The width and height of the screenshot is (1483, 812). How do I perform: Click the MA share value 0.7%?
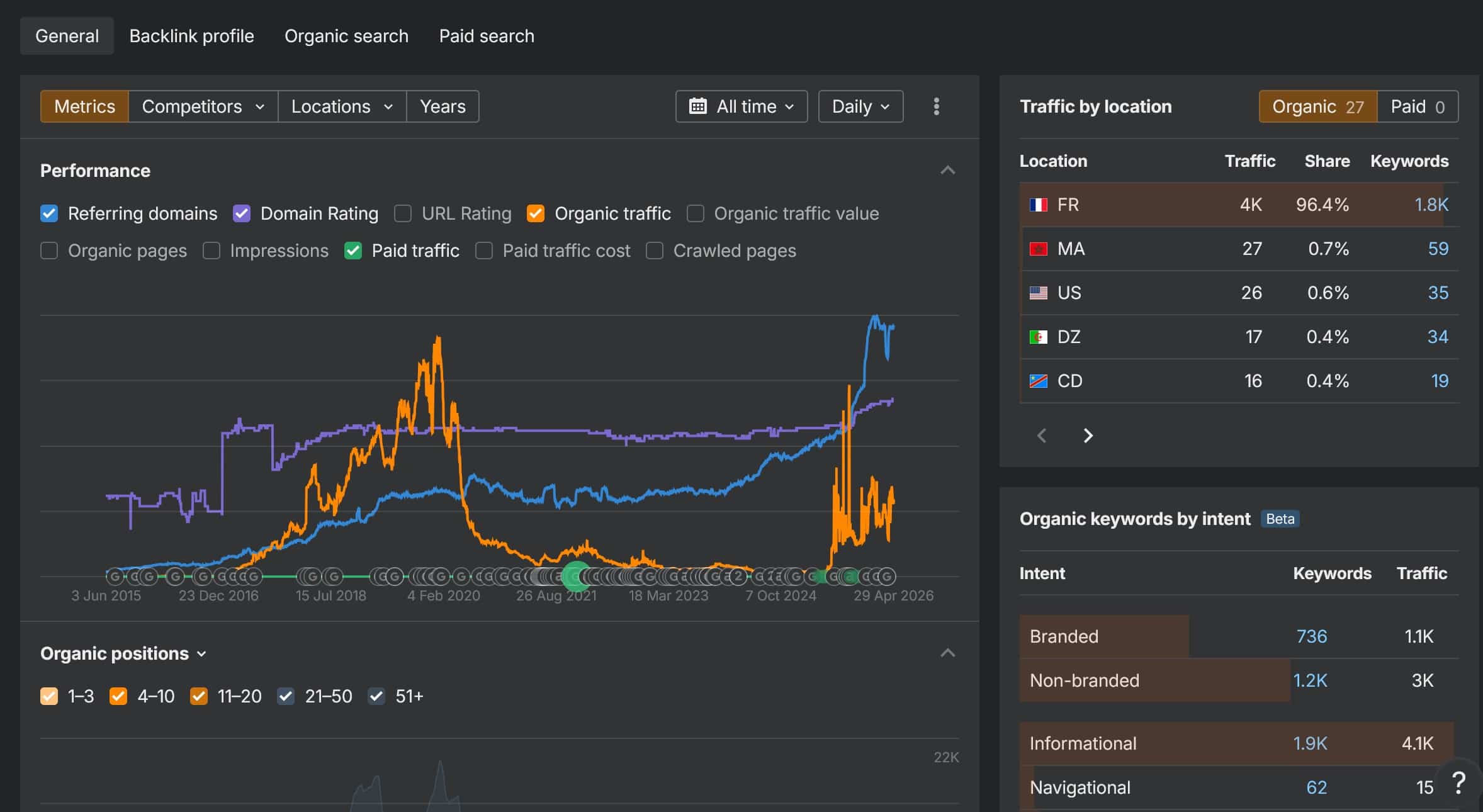[x=1328, y=249]
